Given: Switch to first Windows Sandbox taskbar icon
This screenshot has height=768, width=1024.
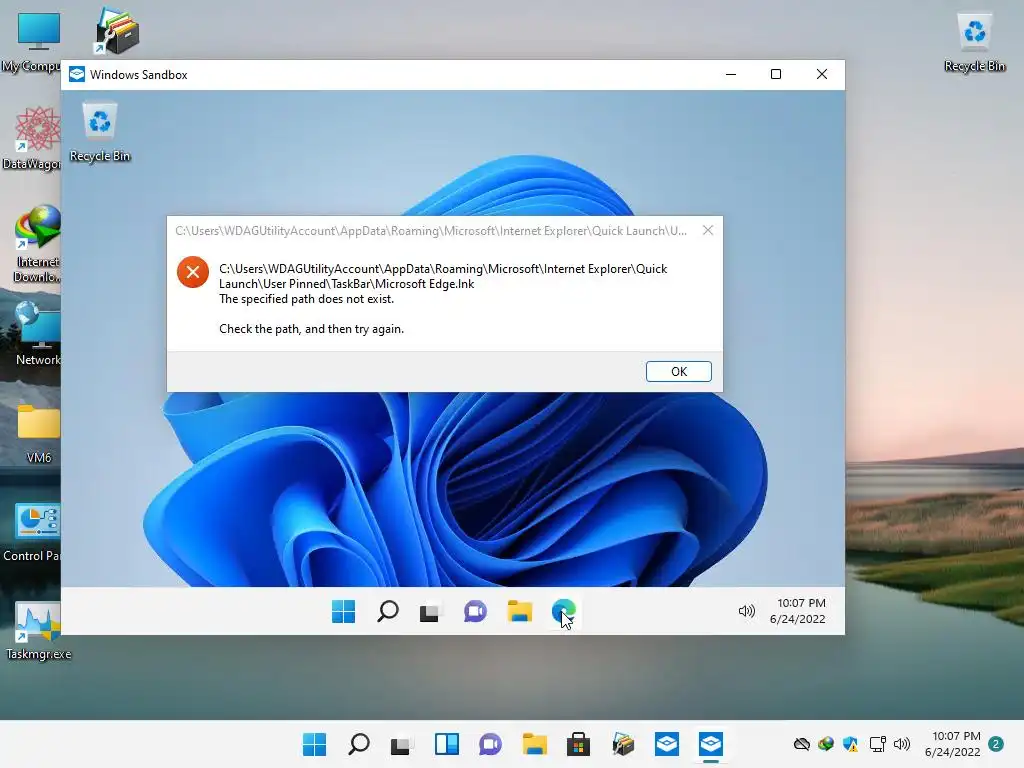Looking at the screenshot, I should point(667,744).
